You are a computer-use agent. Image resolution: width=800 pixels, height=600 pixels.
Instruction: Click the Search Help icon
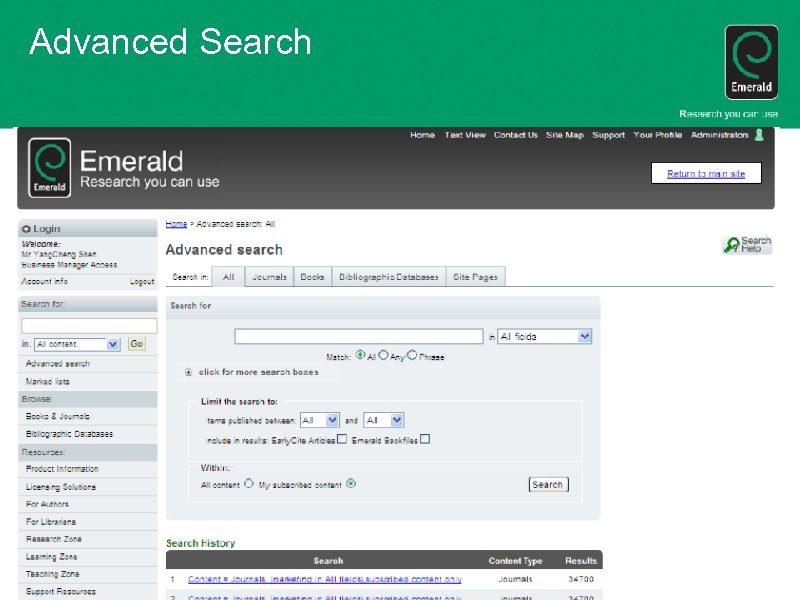pos(750,243)
